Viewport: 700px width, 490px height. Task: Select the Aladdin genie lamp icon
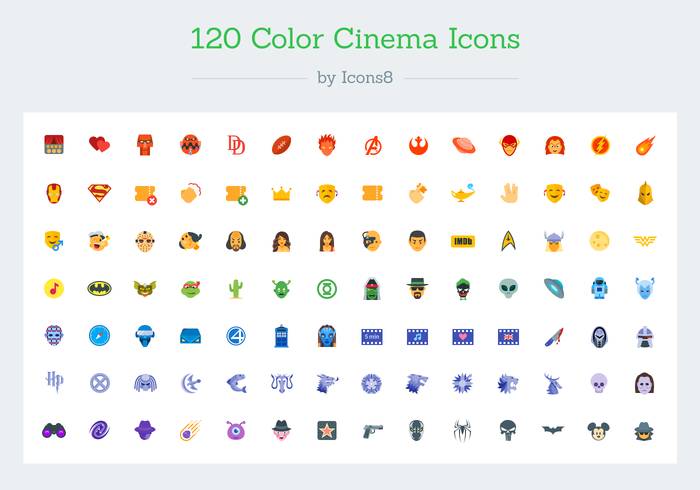click(x=462, y=193)
